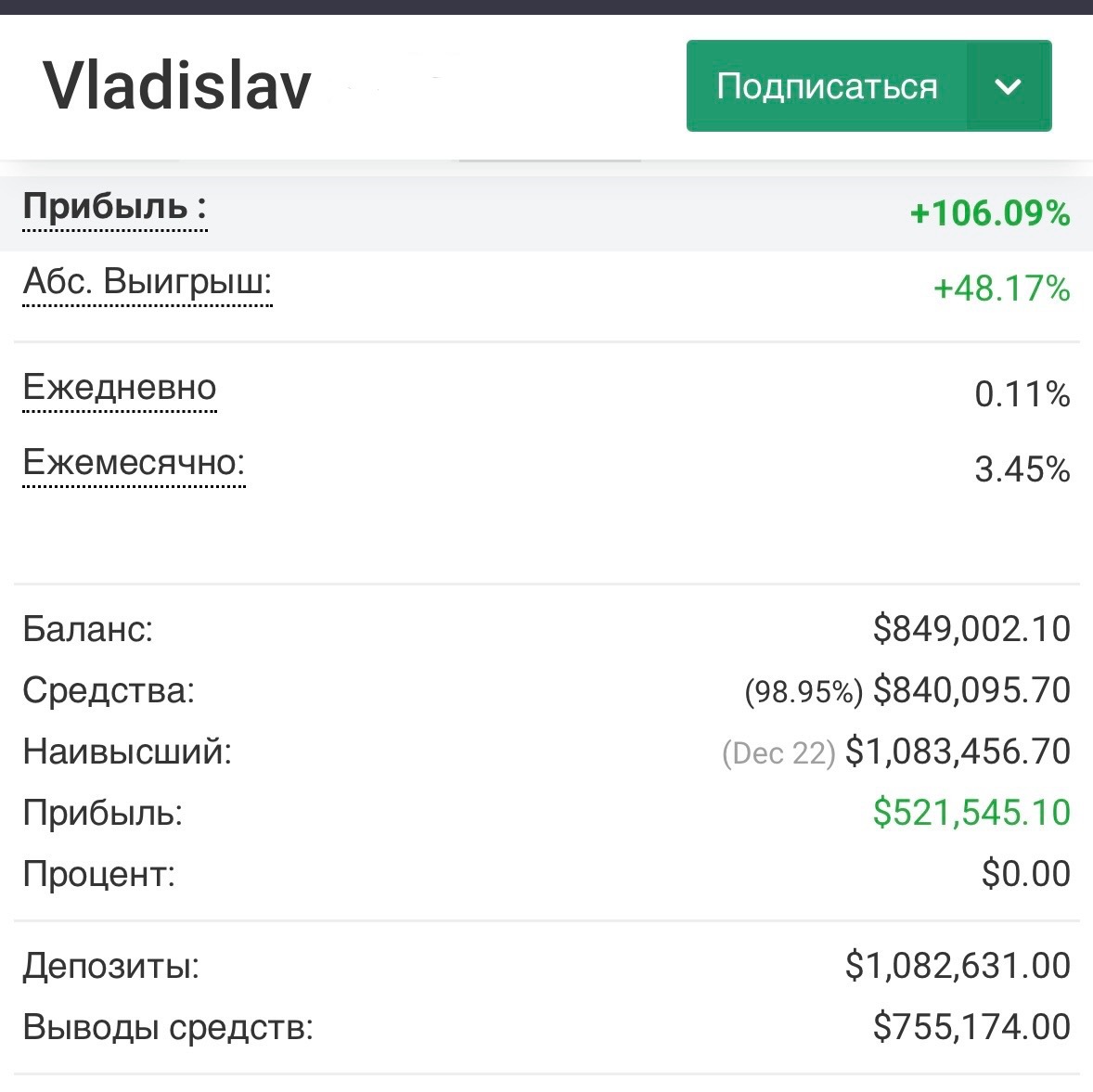
Task: Click the Выводы средств label
Action: pos(168,1027)
